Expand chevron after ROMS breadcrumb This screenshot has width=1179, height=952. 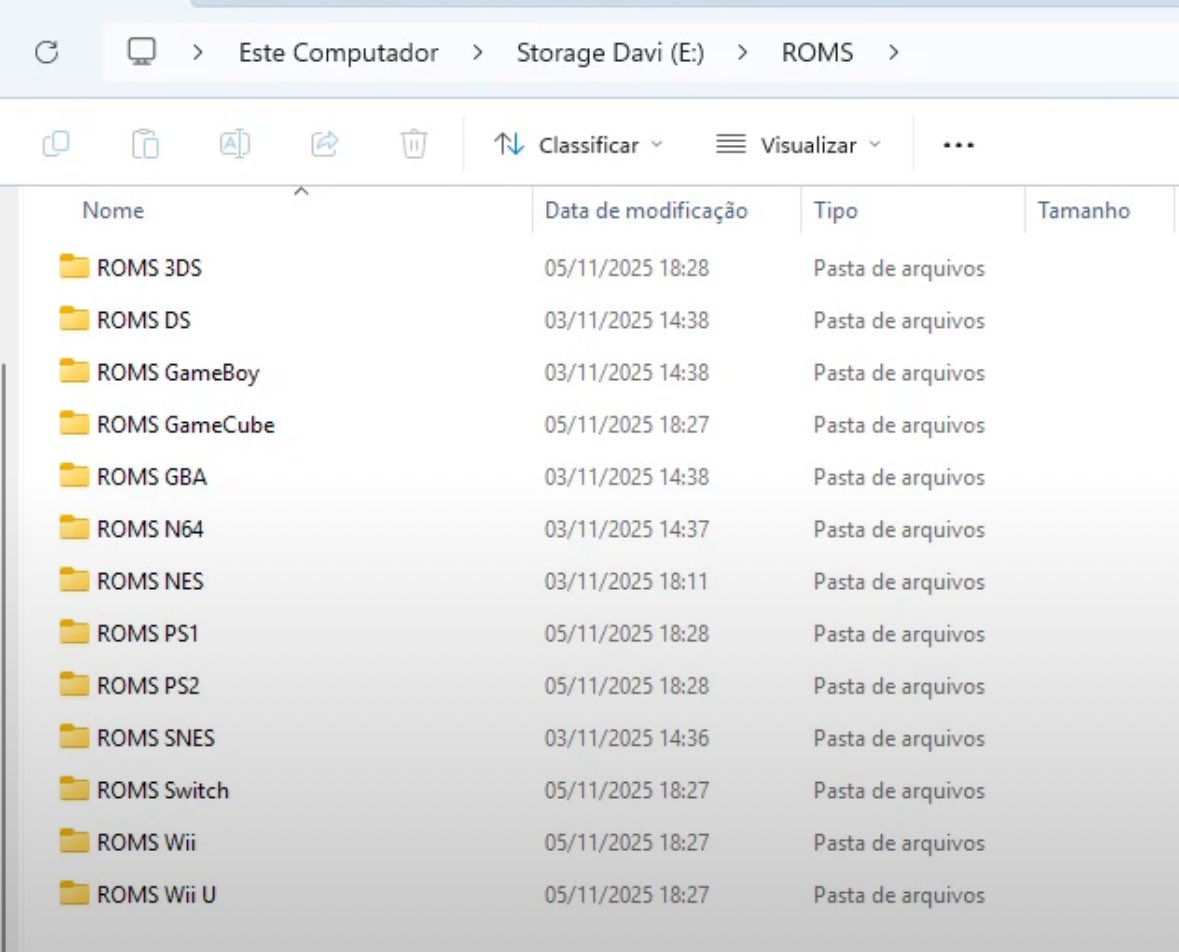[x=893, y=53]
